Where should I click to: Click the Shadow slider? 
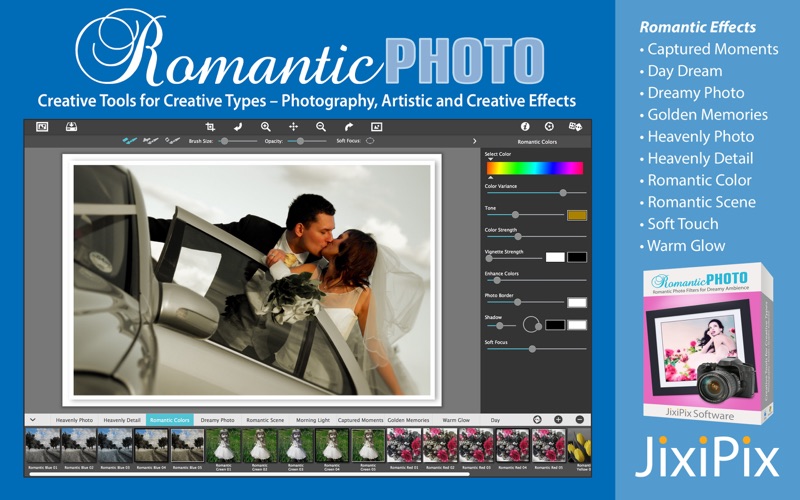point(502,326)
